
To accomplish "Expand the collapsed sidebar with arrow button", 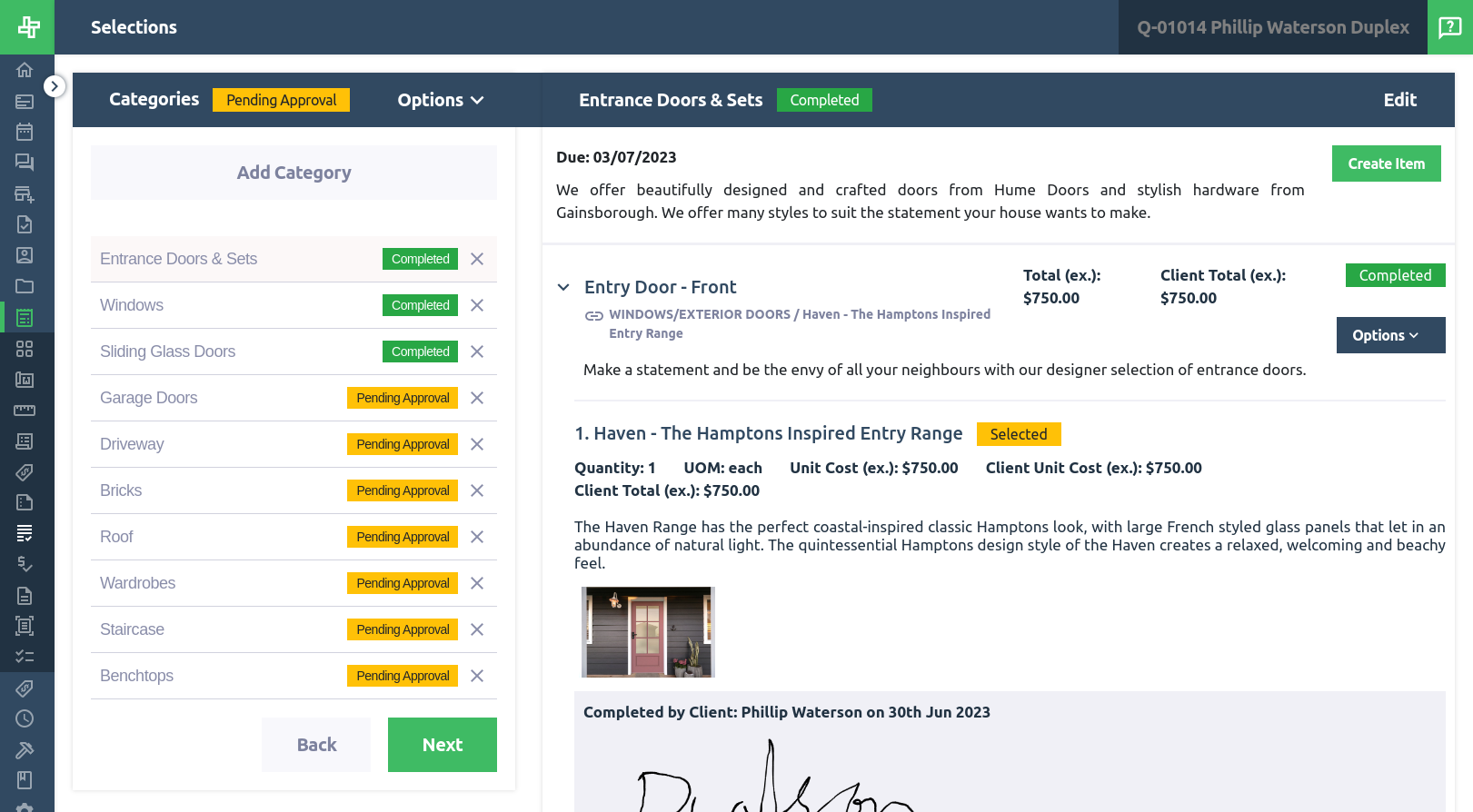I will coord(55,86).
